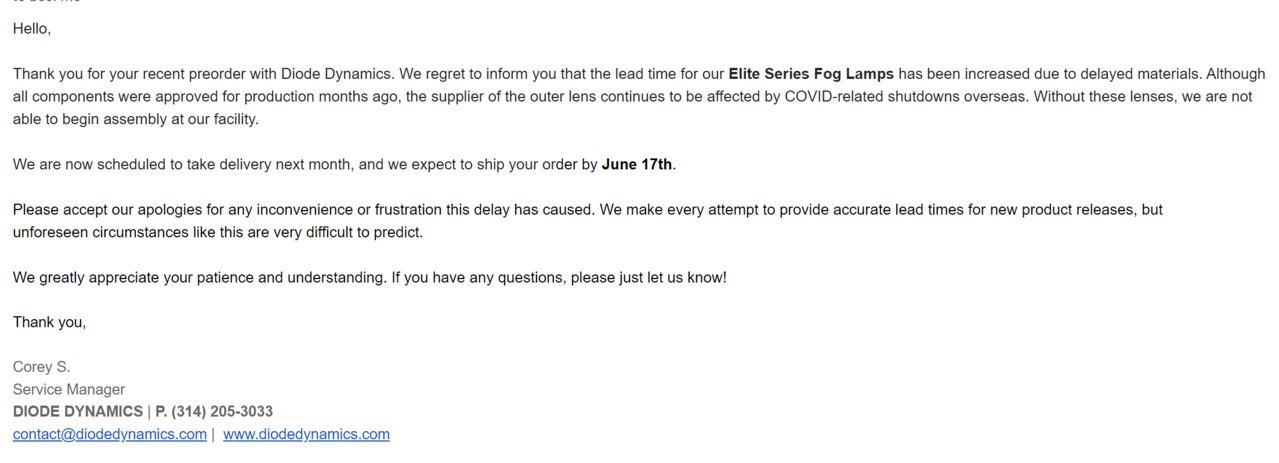
Task: Click the Thank you closing line
Action: pos(50,322)
